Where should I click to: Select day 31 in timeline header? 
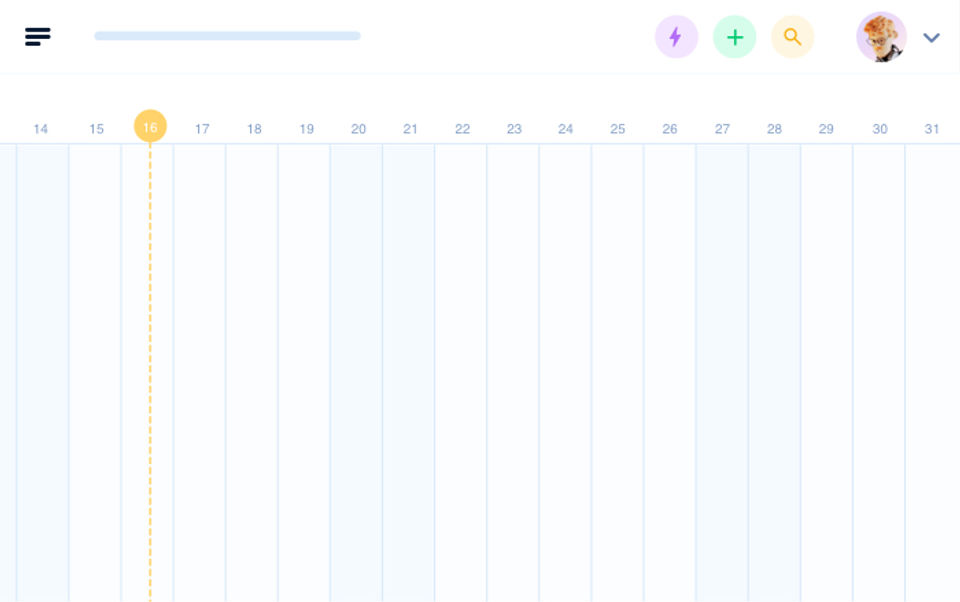pos(932,129)
